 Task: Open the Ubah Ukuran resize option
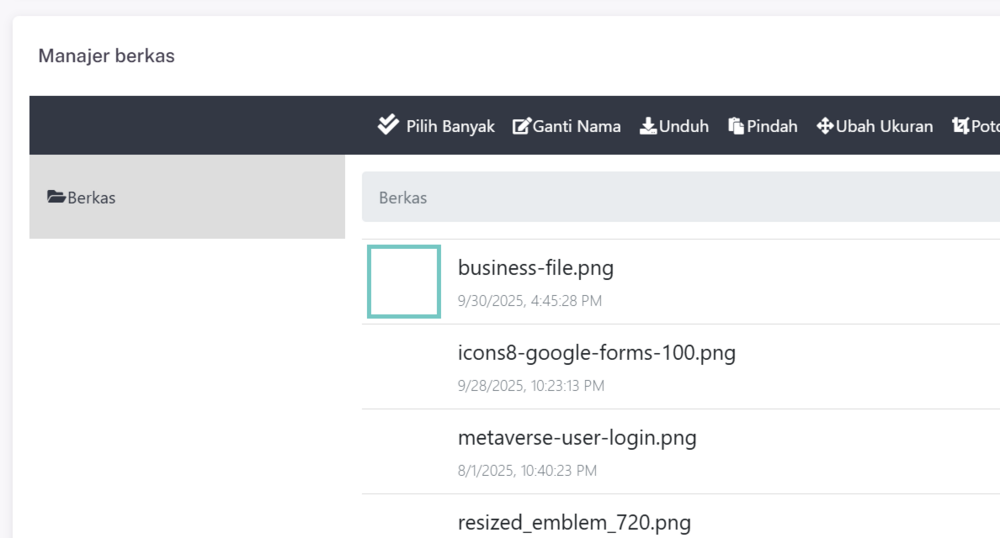pos(884,126)
